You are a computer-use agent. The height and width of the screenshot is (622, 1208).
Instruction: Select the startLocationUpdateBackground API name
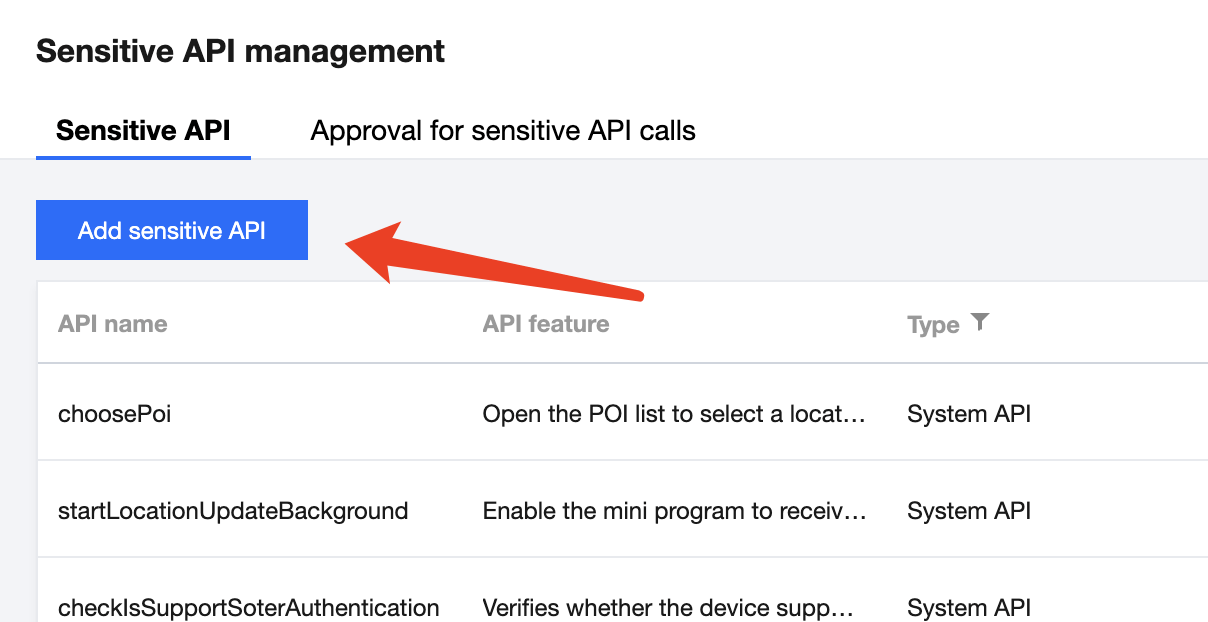(x=233, y=511)
